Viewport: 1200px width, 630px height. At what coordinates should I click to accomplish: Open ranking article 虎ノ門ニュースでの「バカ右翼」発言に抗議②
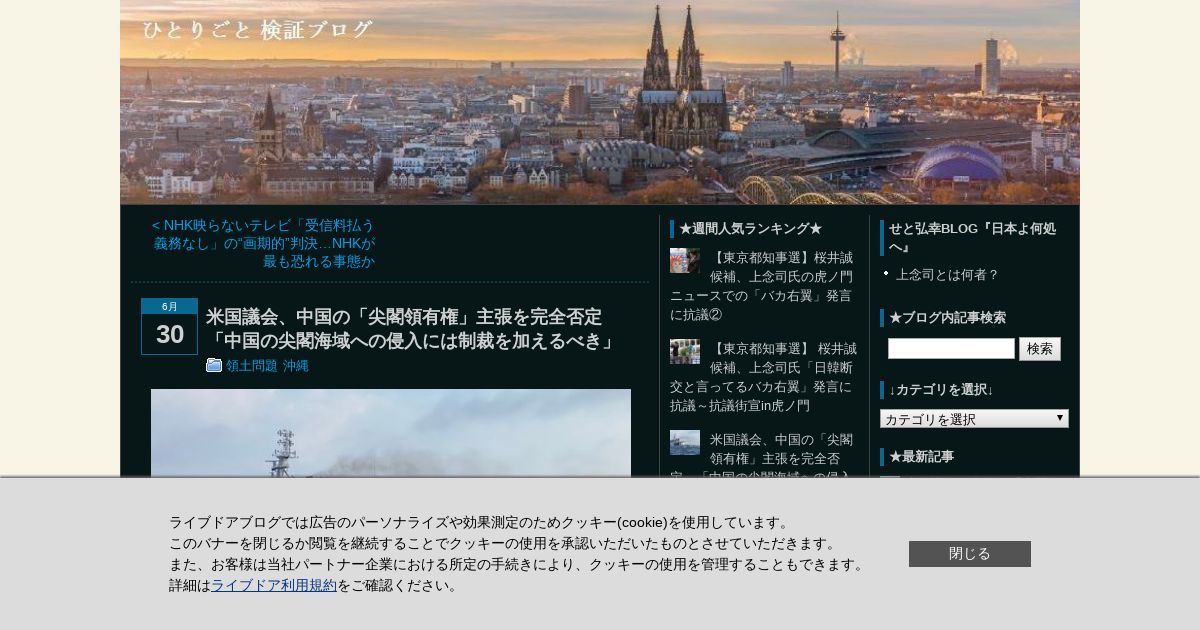pos(761,286)
